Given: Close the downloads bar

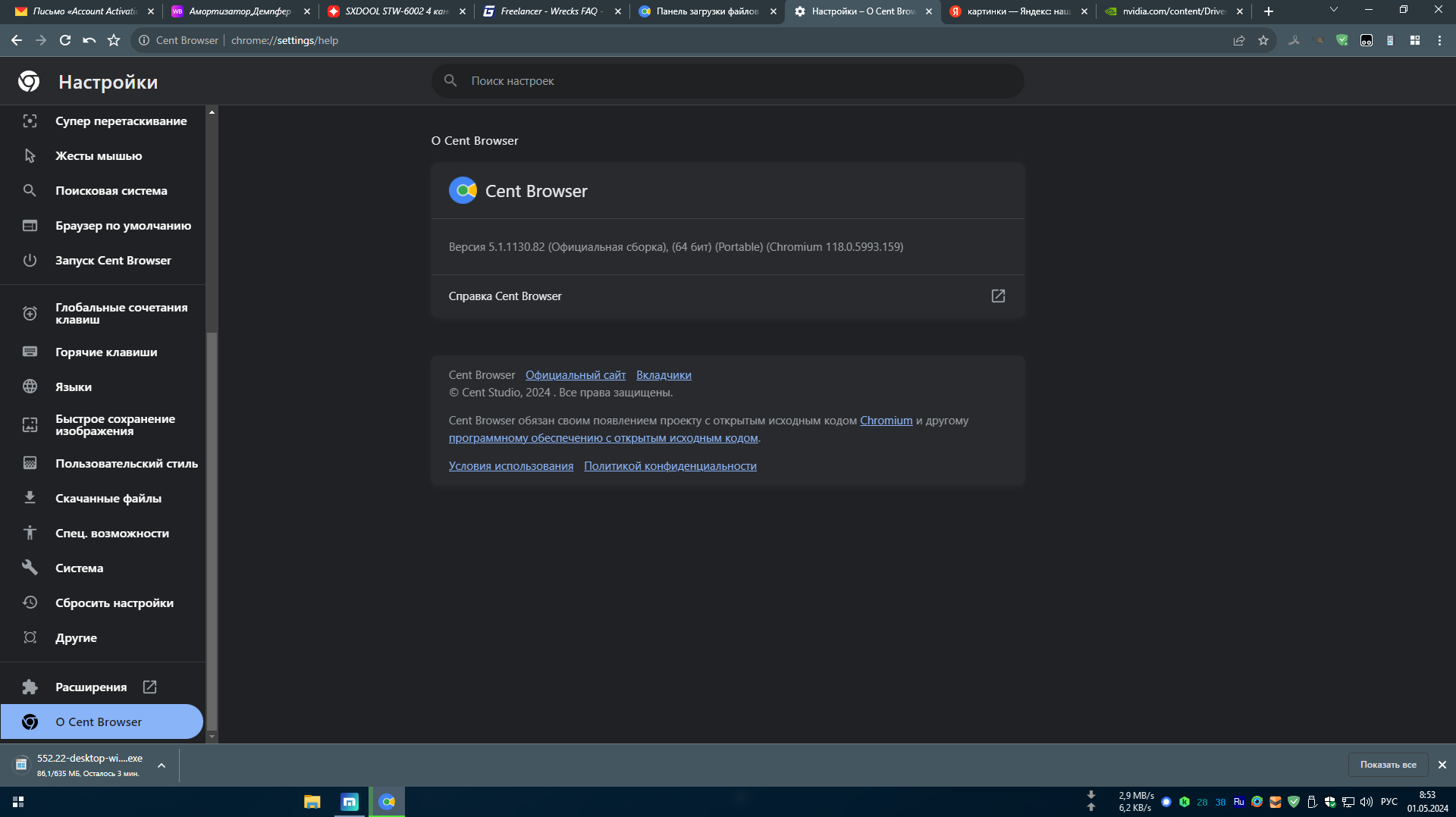Looking at the screenshot, I should tap(1442, 765).
